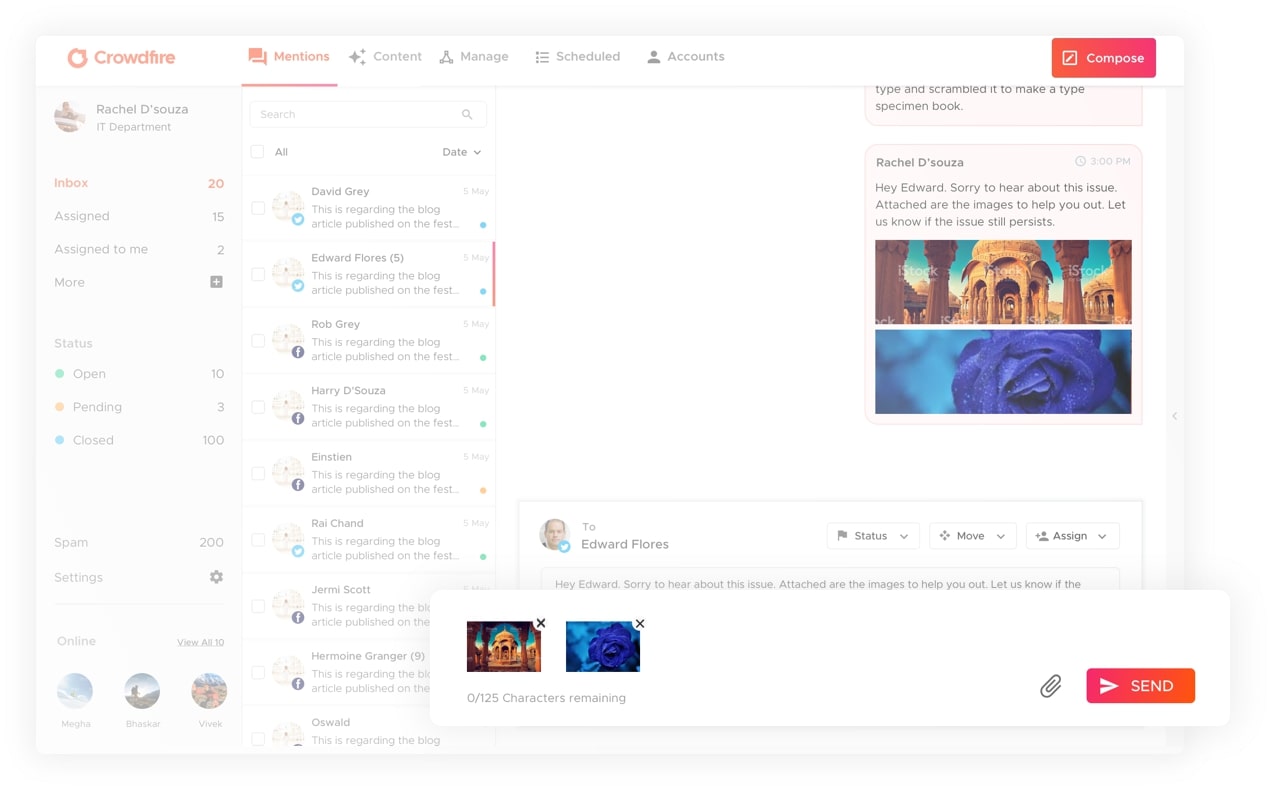This screenshot has height=790, width=1274.
Task: Select David Grey's message checkbox
Action: pyautogui.click(x=258, y=208)
